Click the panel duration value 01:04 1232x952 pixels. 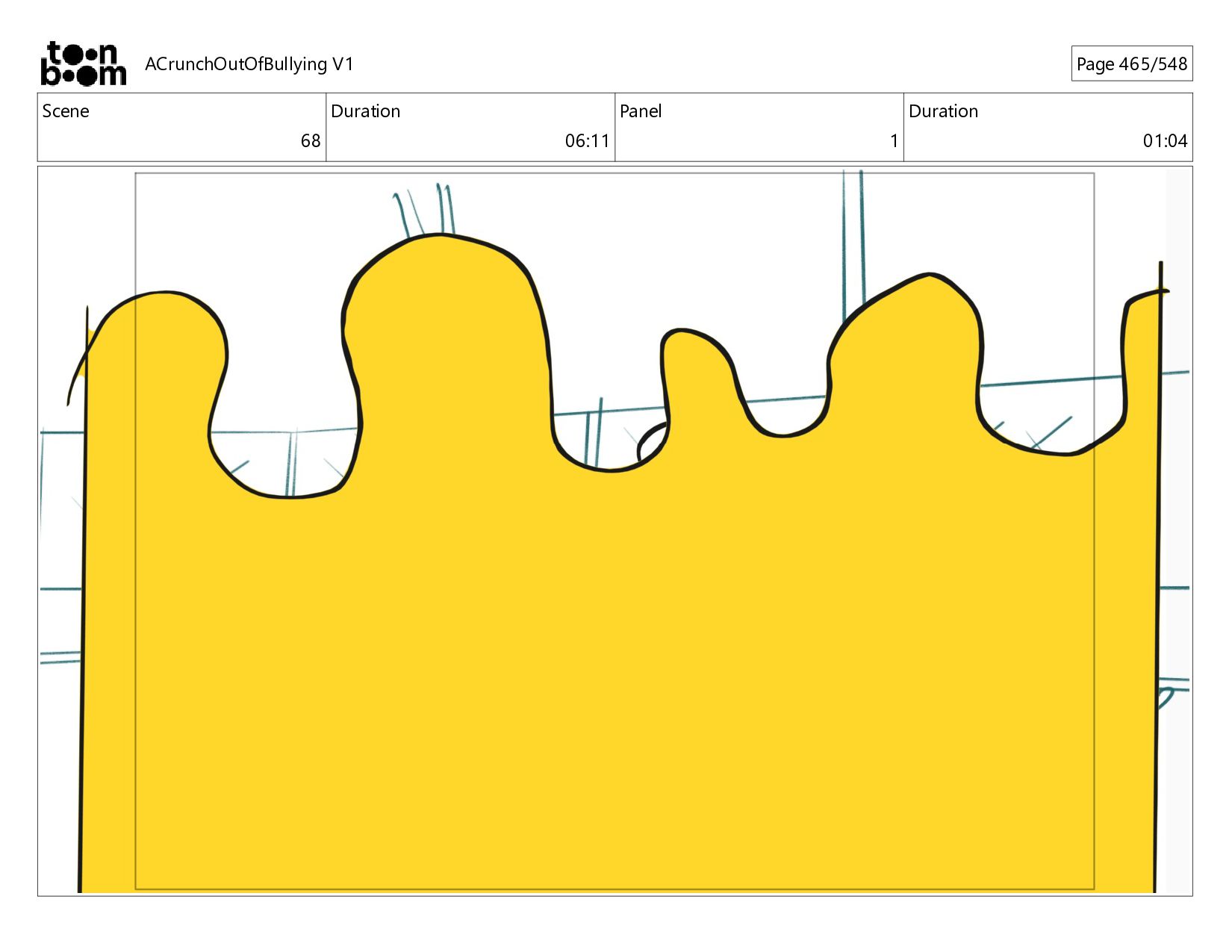[1165, 141]
